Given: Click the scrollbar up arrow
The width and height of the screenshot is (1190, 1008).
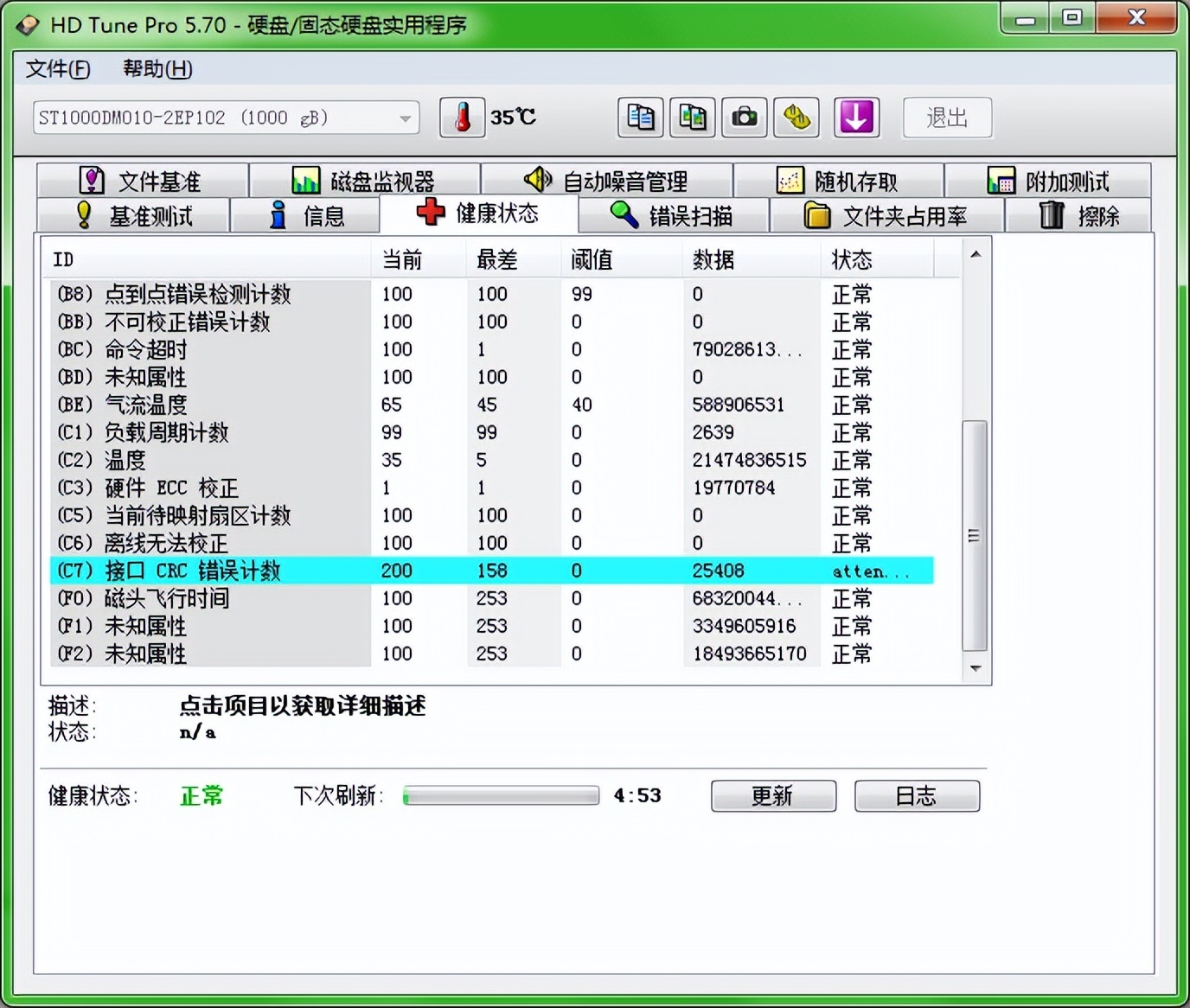Looking at the screenshot, I should point(976,254).
